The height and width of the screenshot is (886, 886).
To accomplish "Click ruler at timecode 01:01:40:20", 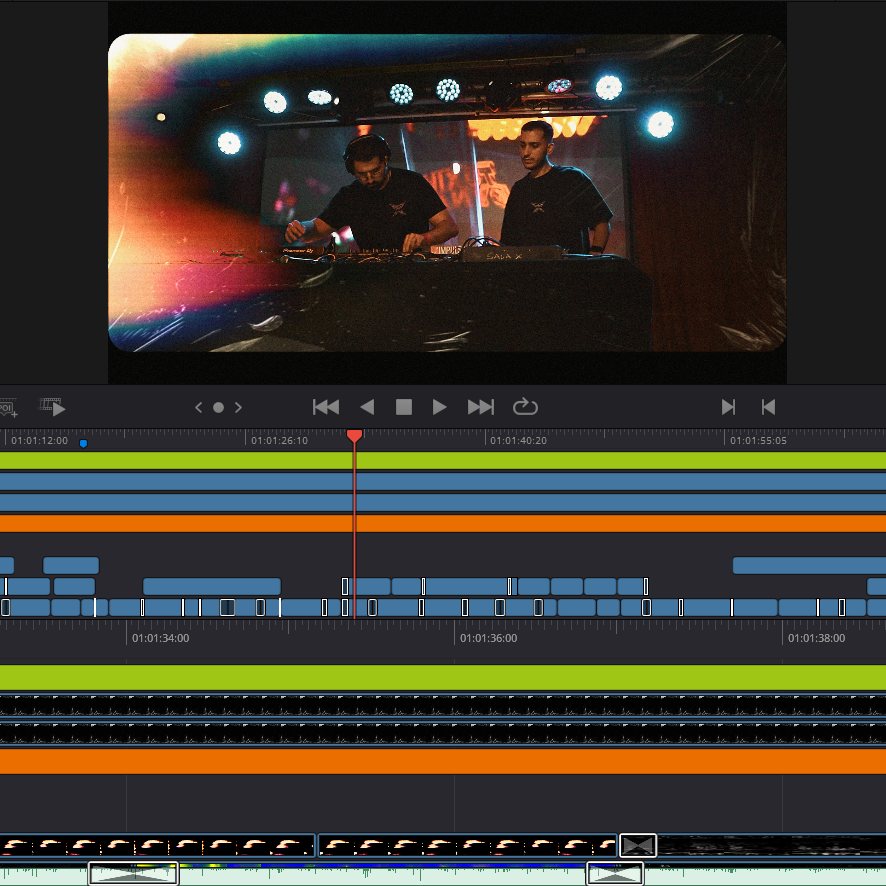I will pyautogui.click(x=518, y=440).
